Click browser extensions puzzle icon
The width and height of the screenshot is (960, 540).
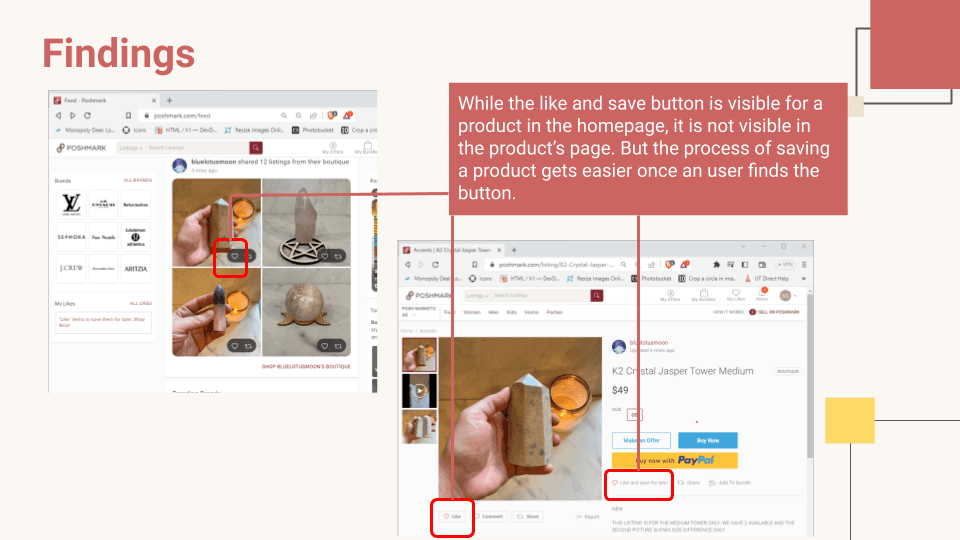(x=716, y=264)
